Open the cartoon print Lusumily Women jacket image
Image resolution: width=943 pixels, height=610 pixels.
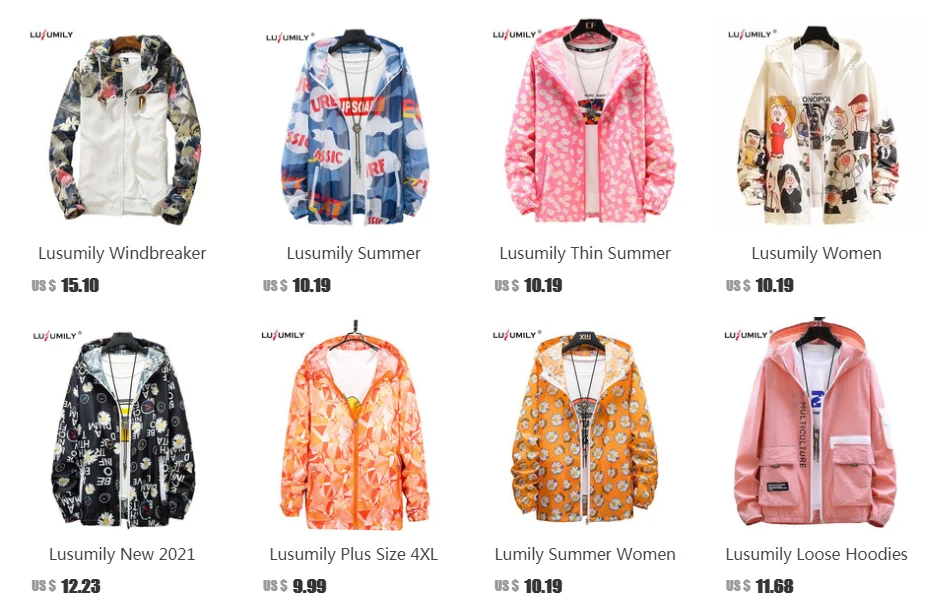[x=817, y=122]
